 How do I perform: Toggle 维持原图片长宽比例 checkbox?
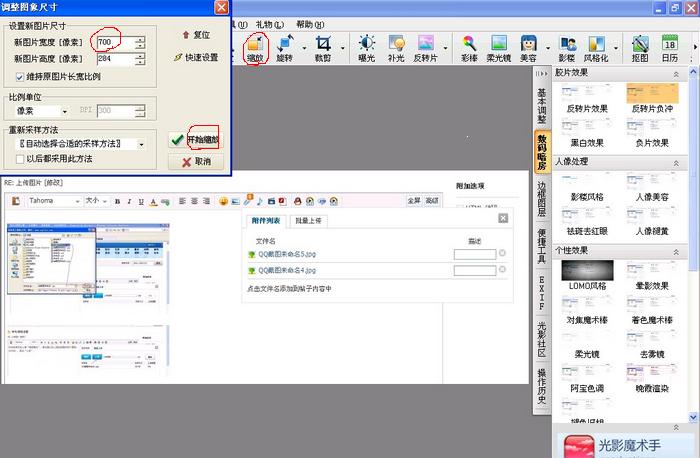coord(21,77)
